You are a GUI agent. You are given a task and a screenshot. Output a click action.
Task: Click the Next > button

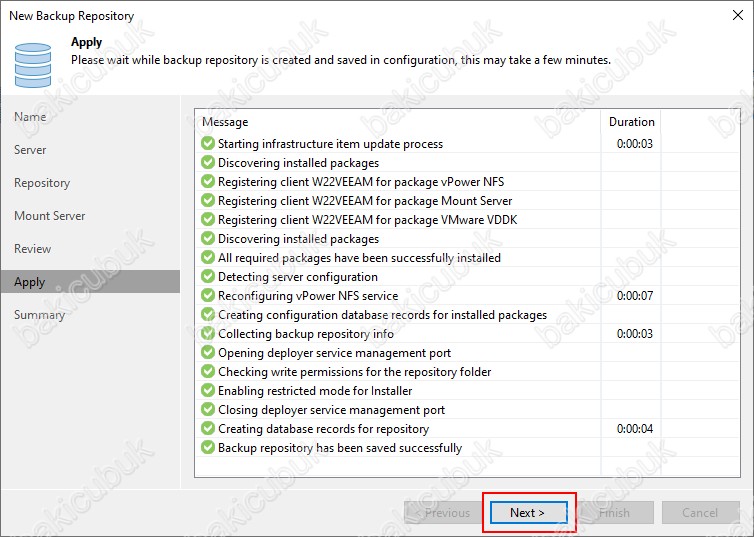[x=528, y=512]
